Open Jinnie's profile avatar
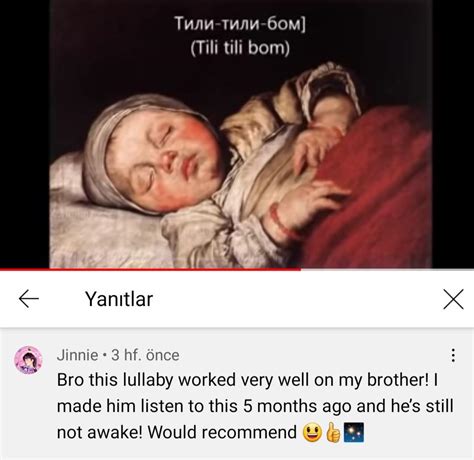Image resolution: width=474 pixels, height=460 pixels. [x=28, y=360]
